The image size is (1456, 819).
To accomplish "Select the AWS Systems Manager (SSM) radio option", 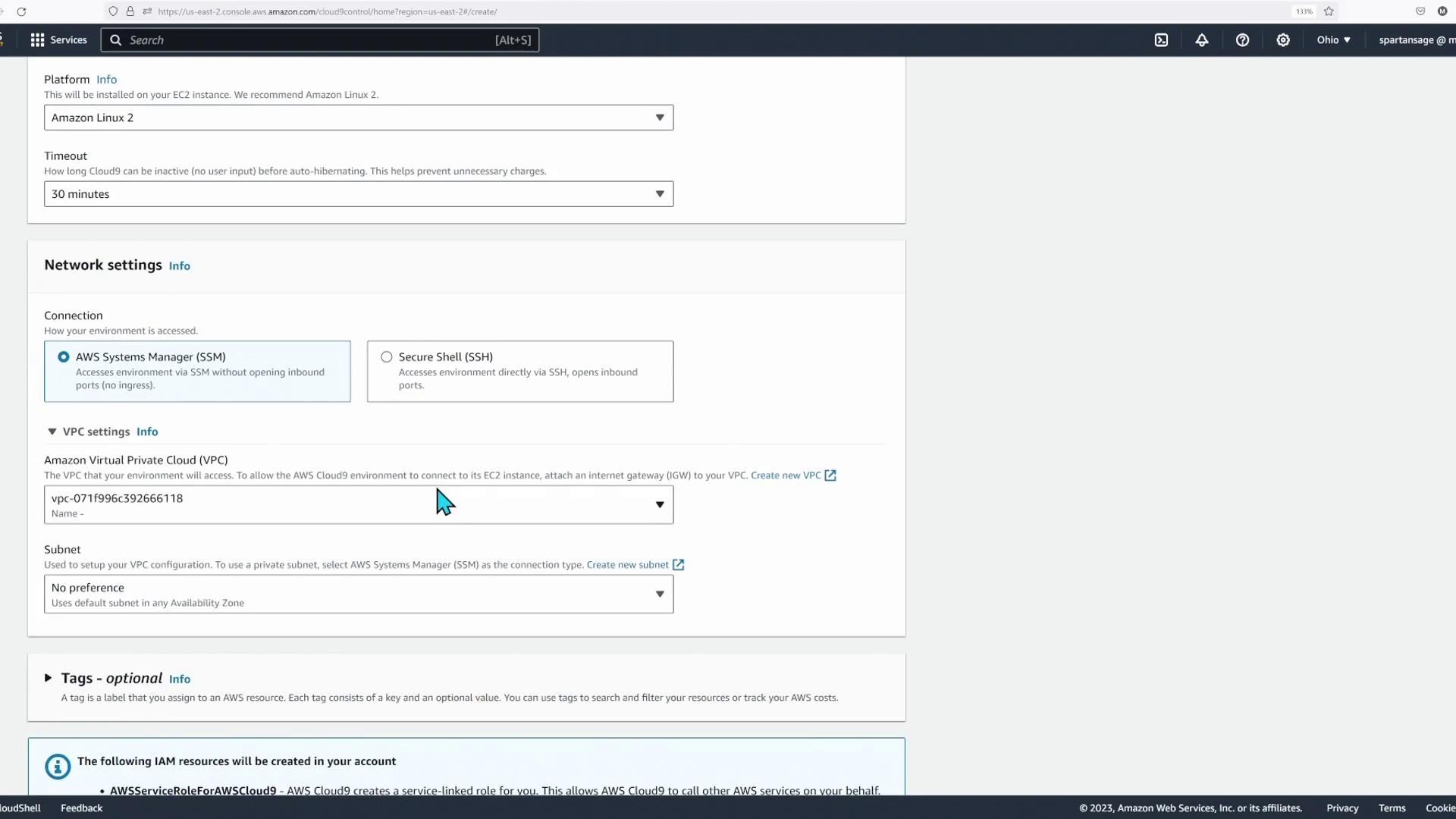I will [x=64, y=357].
